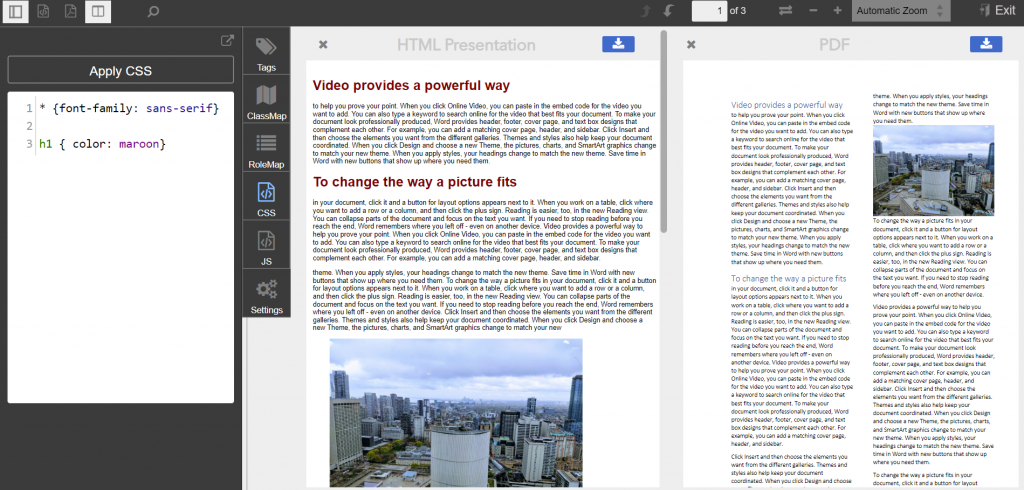Viewport: 1024px width, 490px height.
Task: Open the search magnifier tool
Action: pyautogui.click(x=153, y=11)
